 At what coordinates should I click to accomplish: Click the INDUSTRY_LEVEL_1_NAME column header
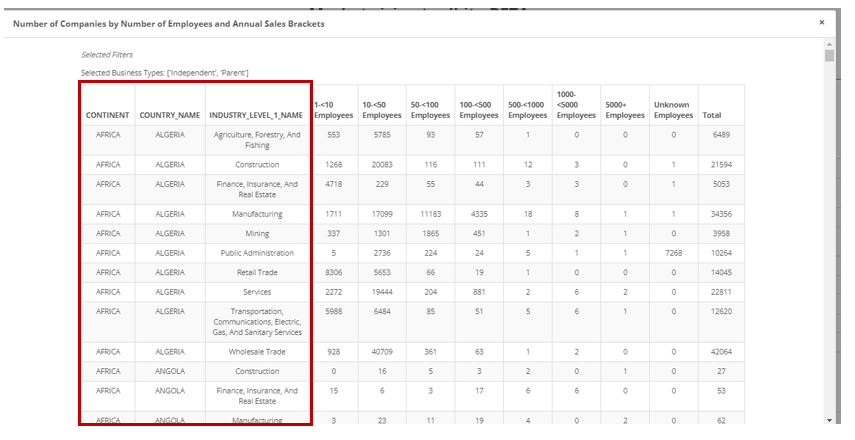[257, 115]
